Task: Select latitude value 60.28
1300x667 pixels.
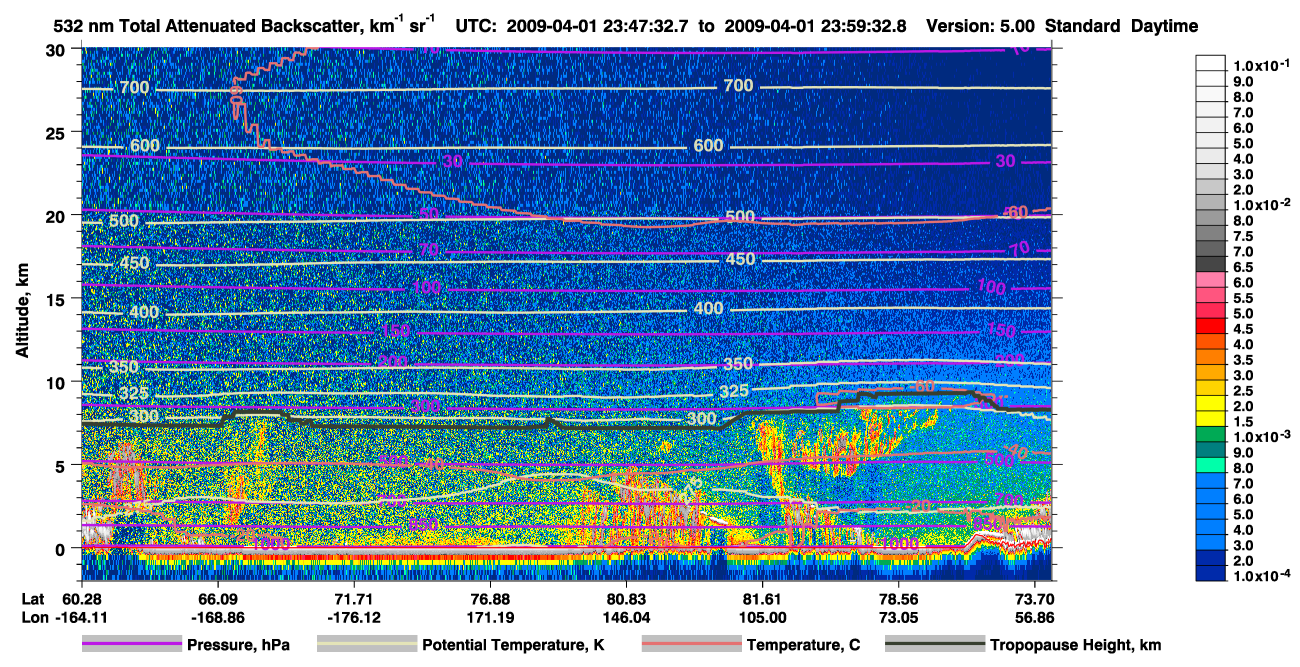Action: coord(80,598)
